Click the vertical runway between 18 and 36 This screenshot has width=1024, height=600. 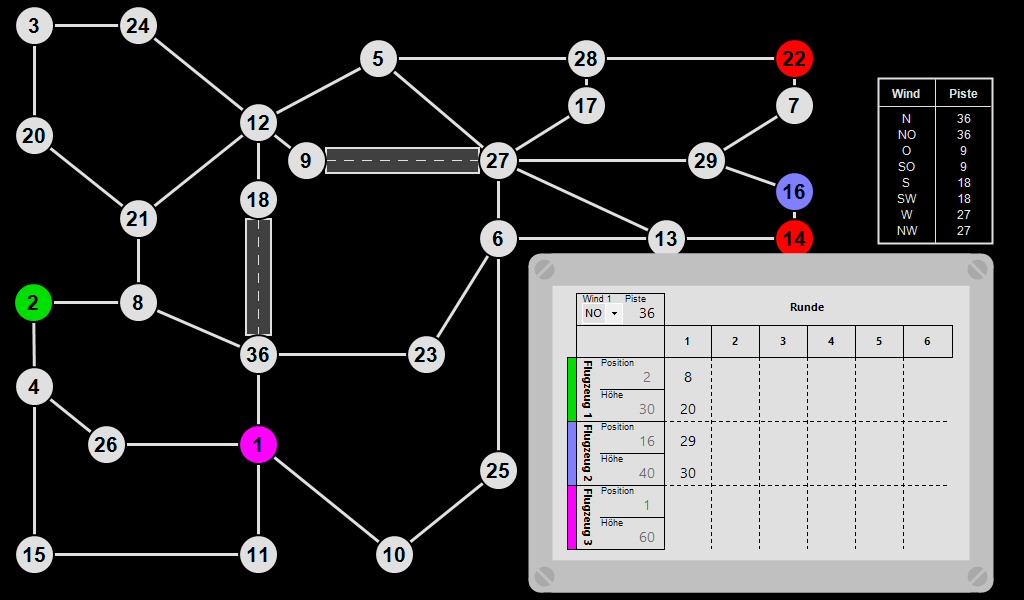[x=259, y=277]
